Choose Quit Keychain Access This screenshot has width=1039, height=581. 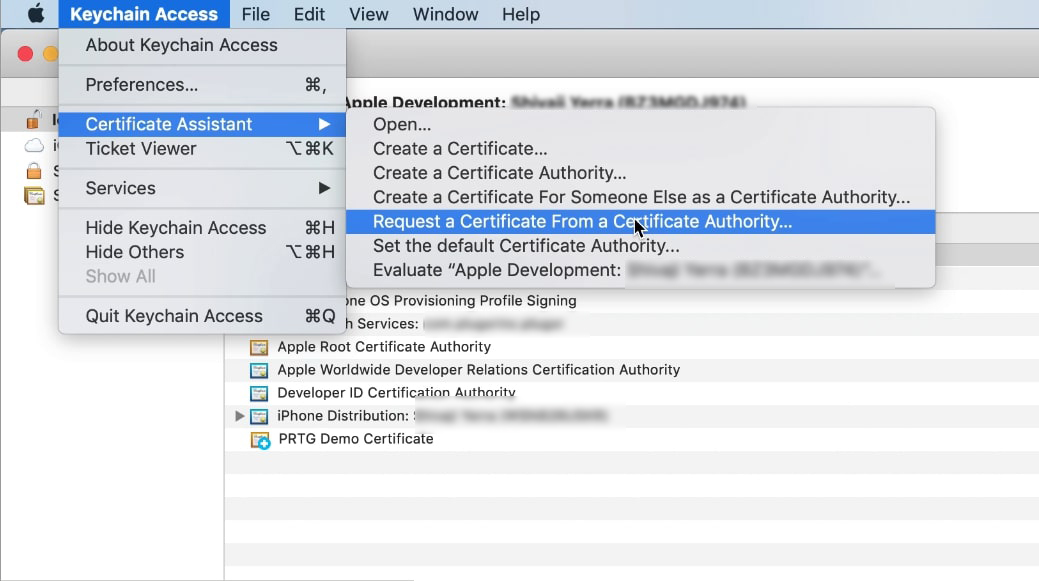click(x=202, y=316)
